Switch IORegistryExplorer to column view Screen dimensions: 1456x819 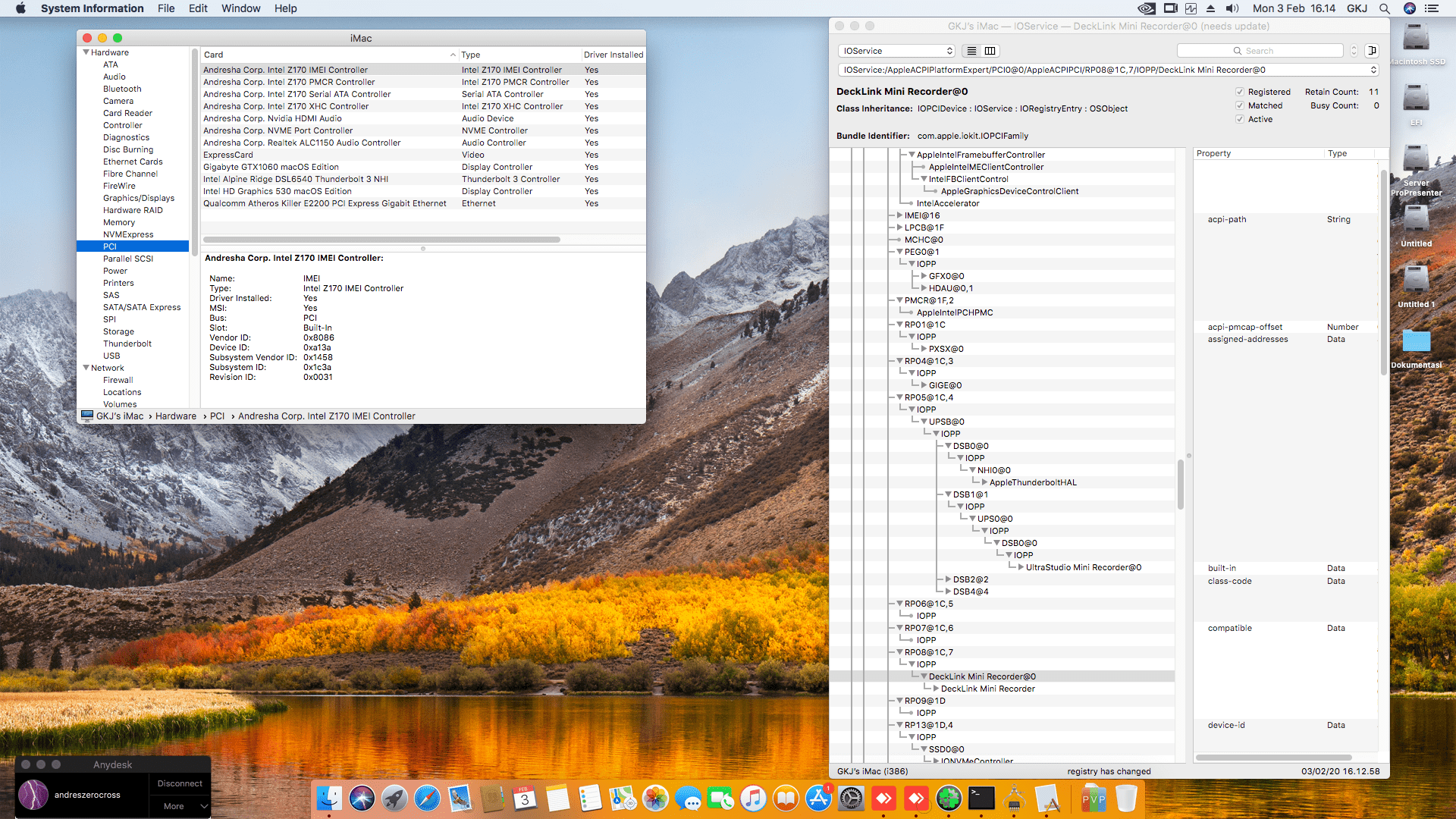[x=990, y=51]
